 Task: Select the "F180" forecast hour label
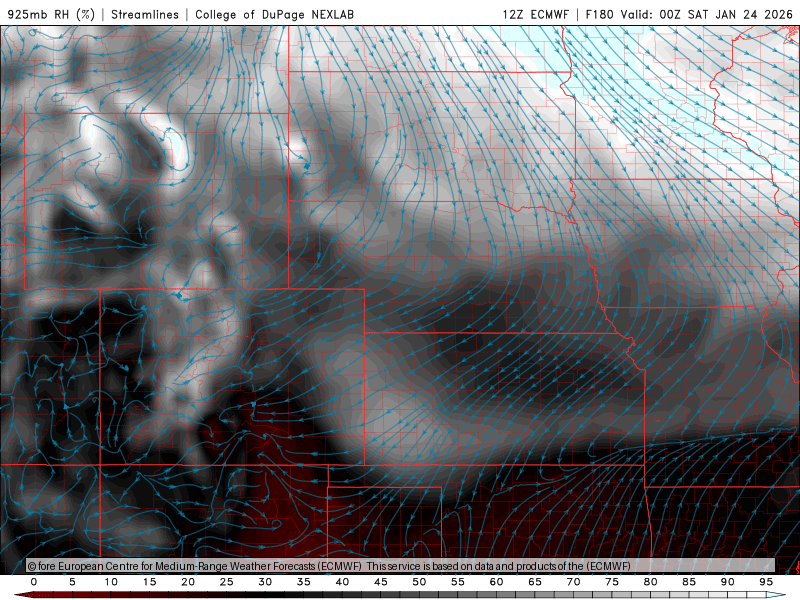(599, 14)
